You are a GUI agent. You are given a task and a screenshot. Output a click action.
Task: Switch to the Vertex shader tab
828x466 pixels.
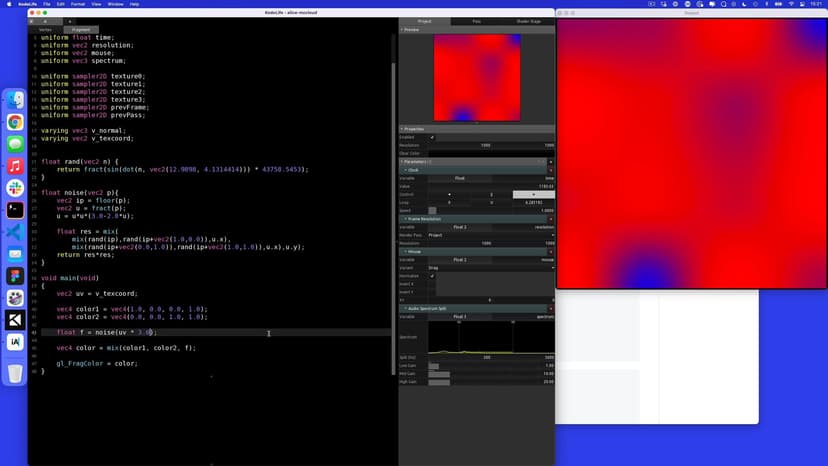(x=45, y=30)
